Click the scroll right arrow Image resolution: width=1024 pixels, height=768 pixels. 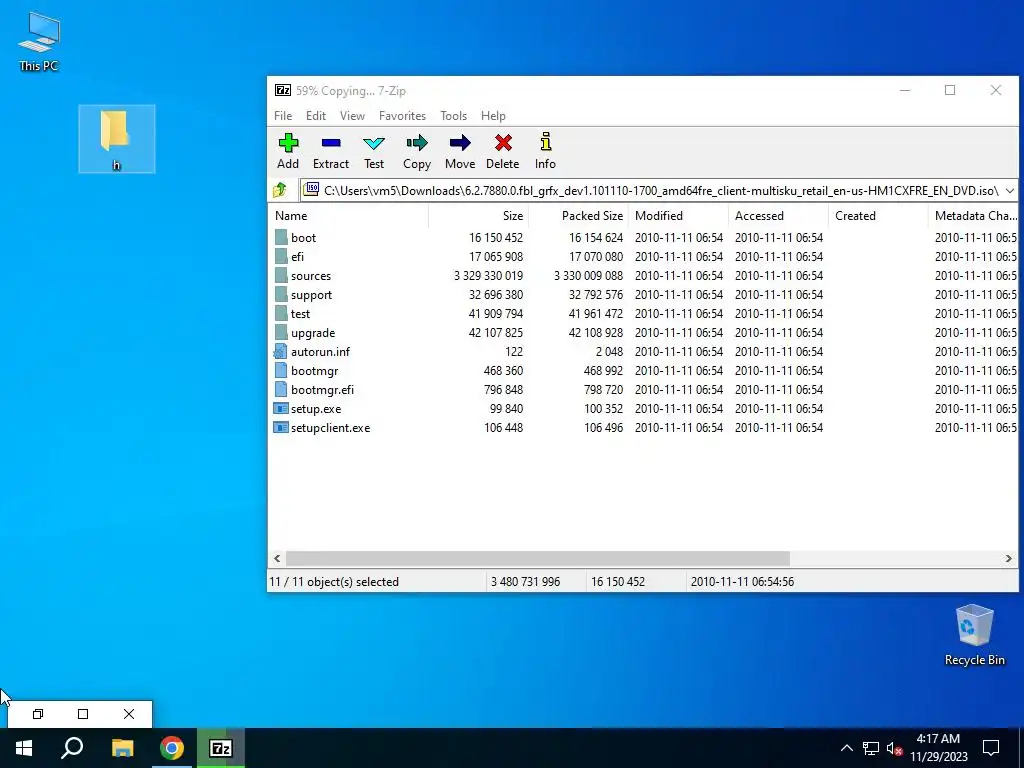[1008, 558]
